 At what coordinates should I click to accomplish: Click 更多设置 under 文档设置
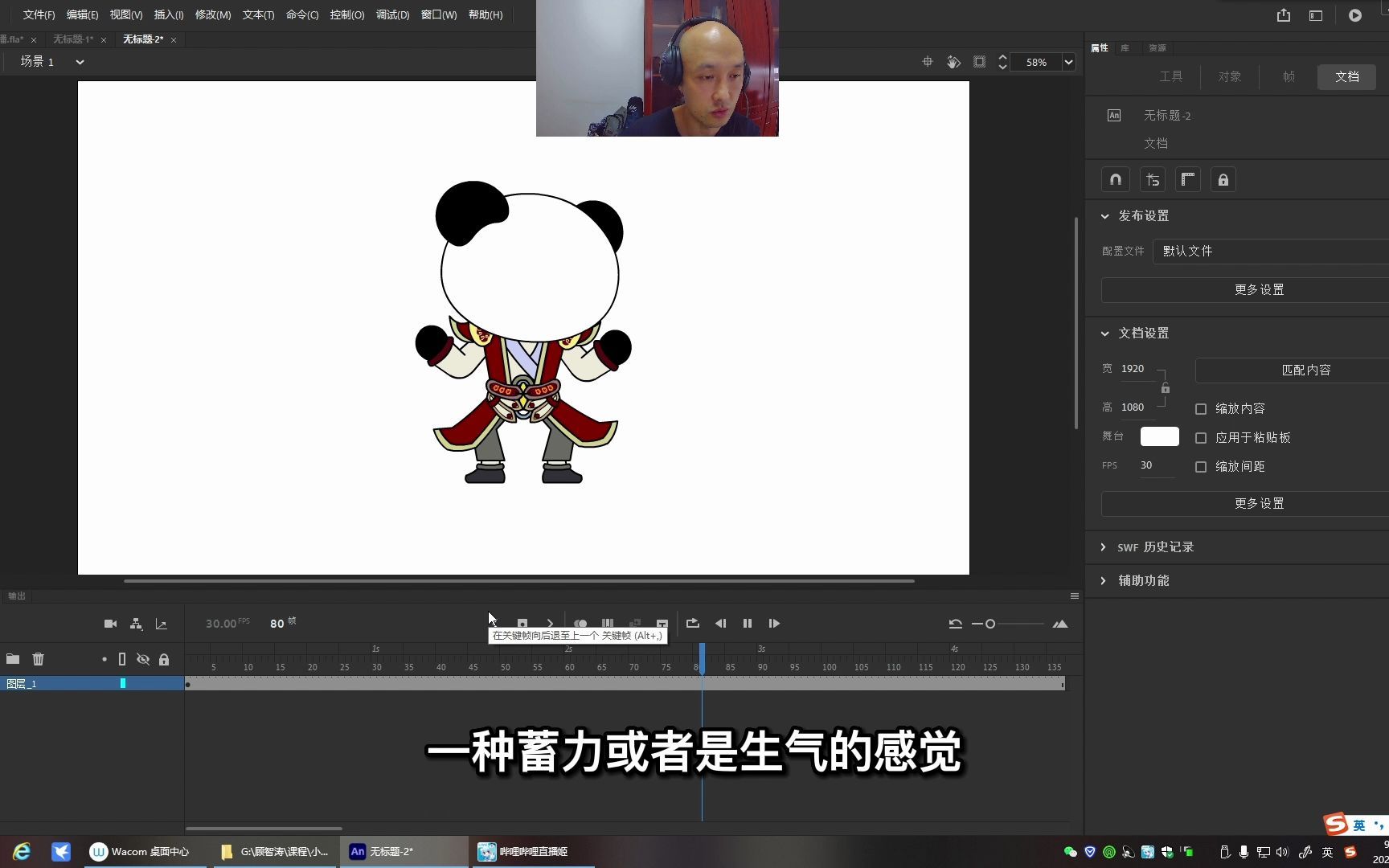click(x=1245, y=504)
